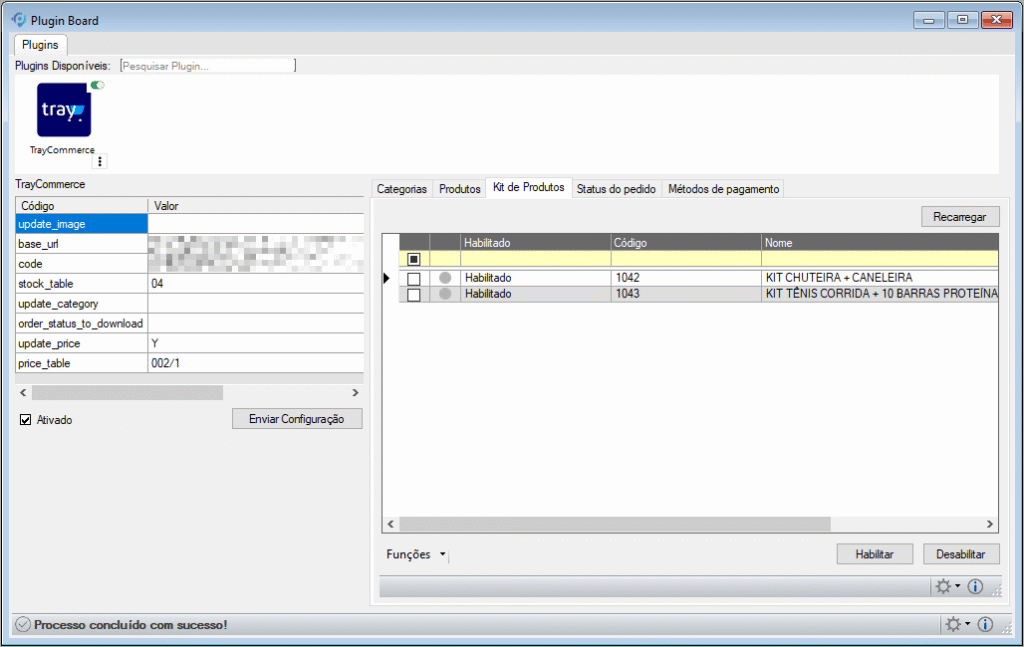Open the Métodos de pagamento tab
The height and width of the screenshot is (647, 1024).
click(x=723, y=189)
